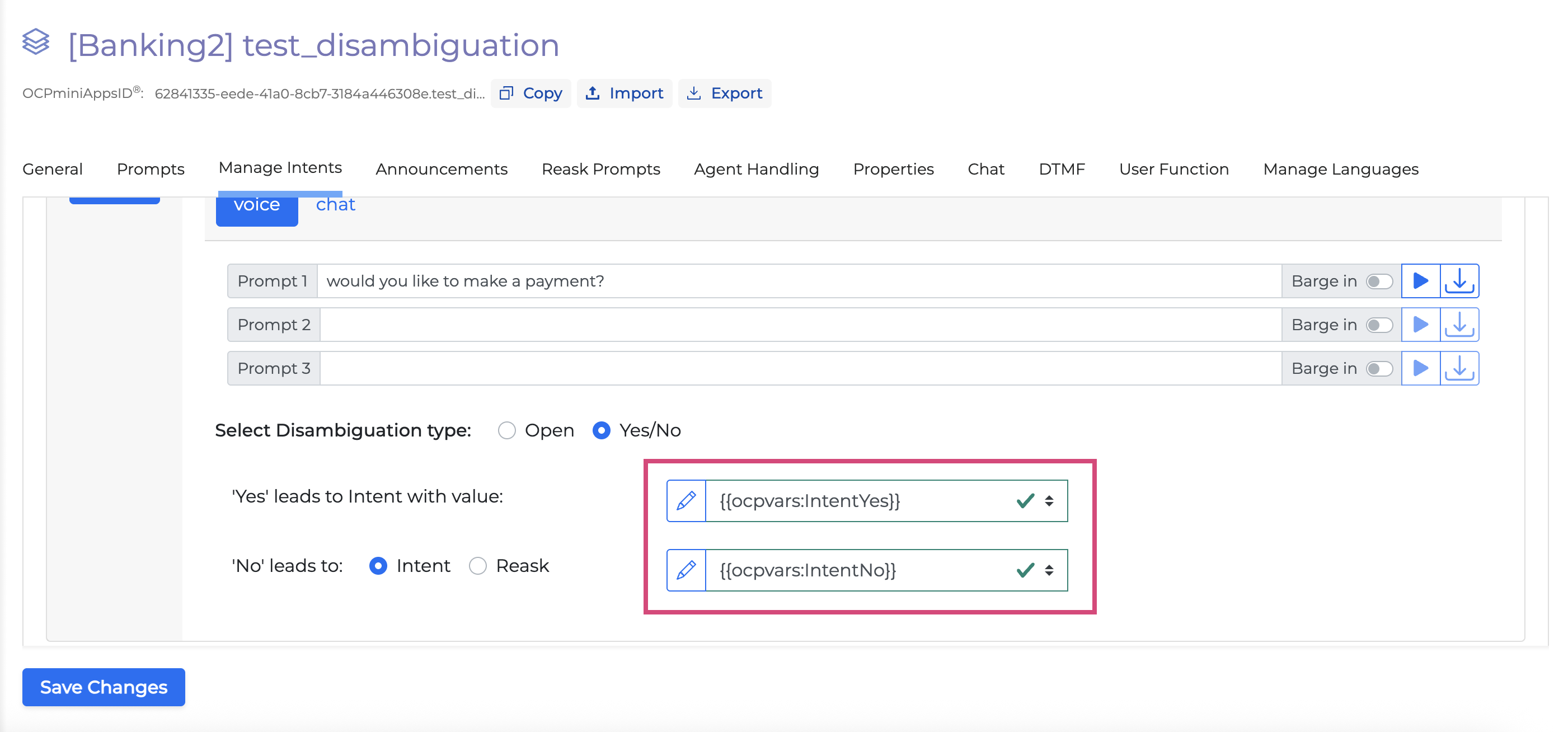Go to the Agent Handling tab
Viewport: 1568px width, 732px height.
point(756,169)
